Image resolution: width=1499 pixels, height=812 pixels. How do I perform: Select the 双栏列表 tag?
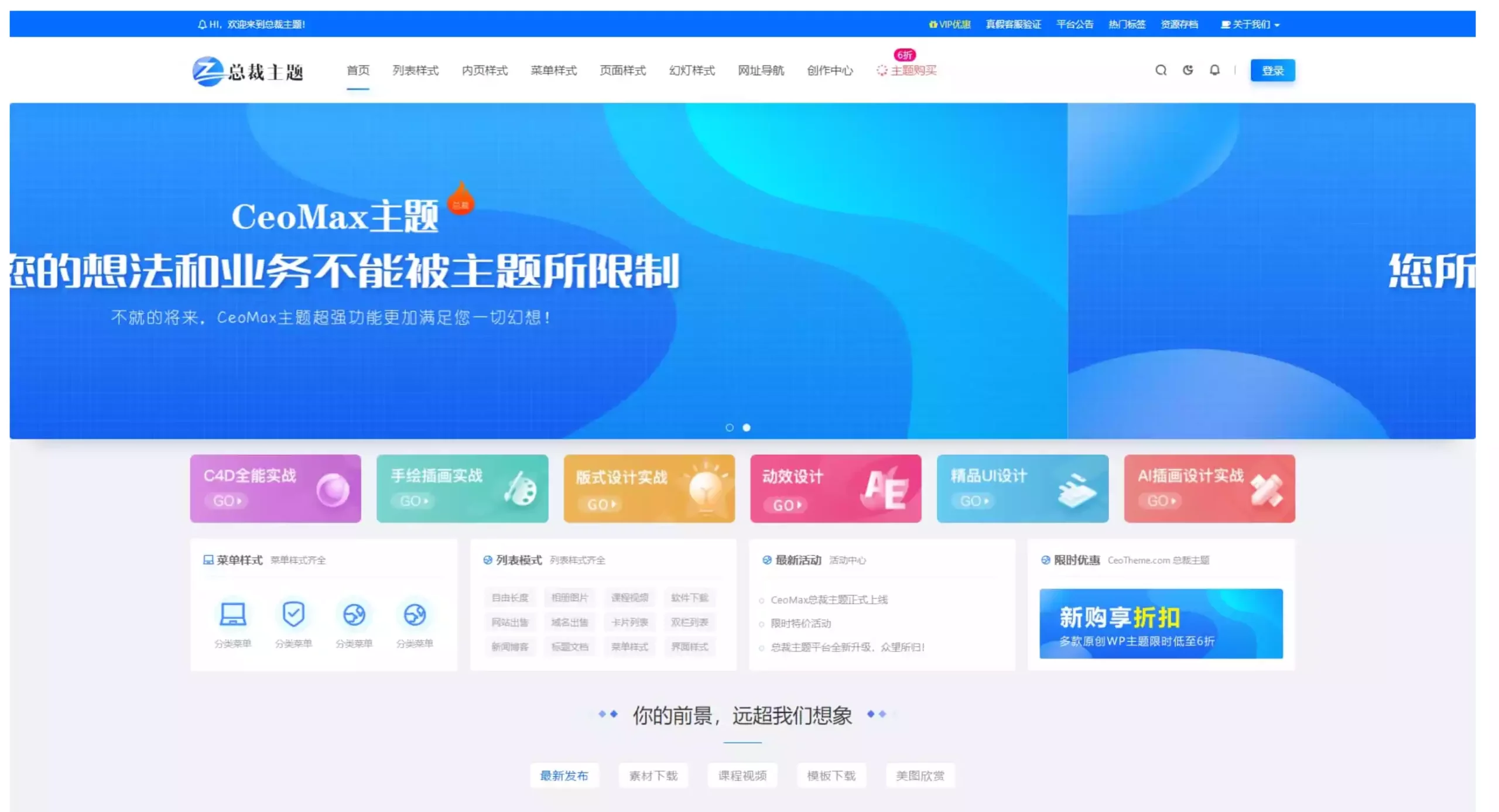point(689,622)
